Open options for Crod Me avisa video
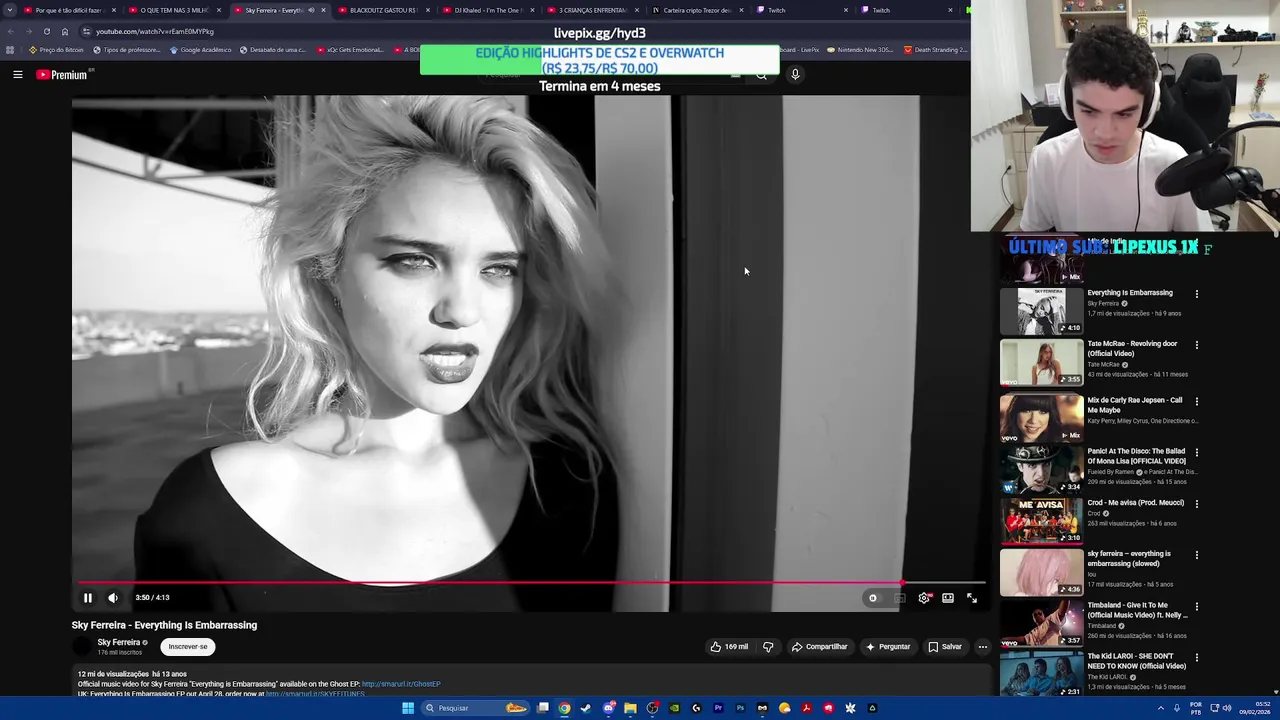The image size is (1280, 720). (1197, 504)
